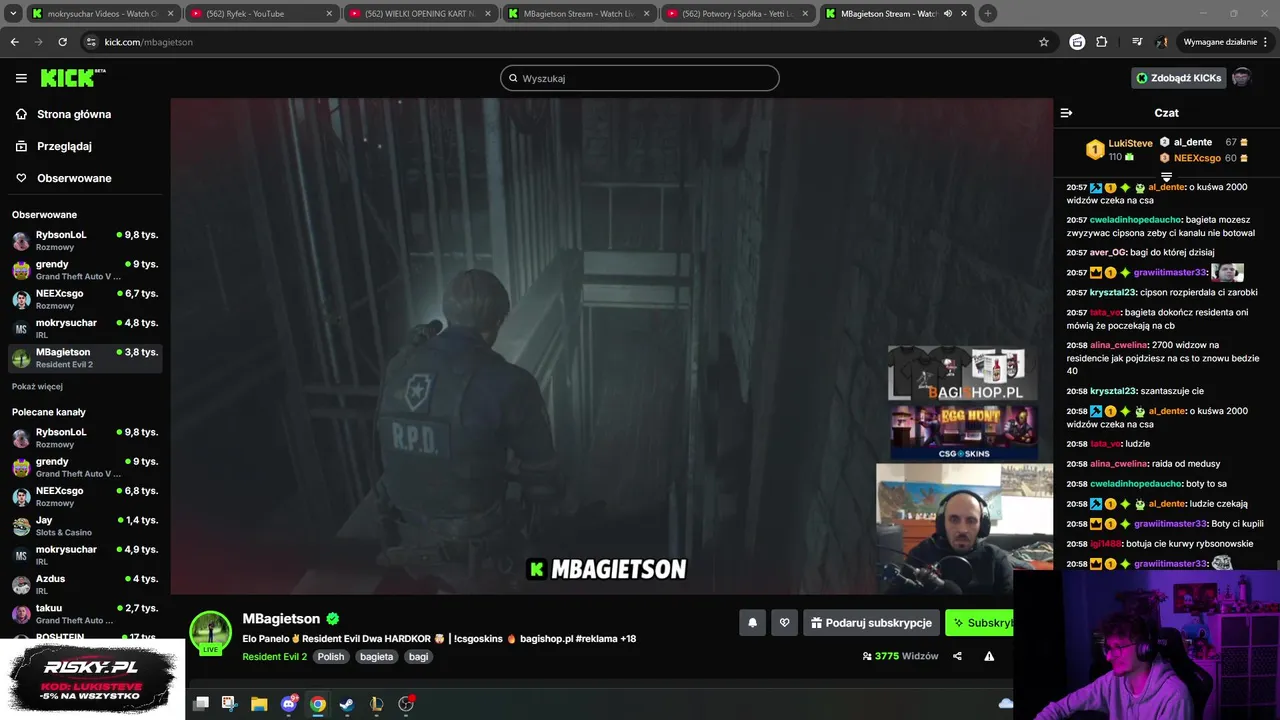Open Task View from the taskbar

tap(201, 704)
